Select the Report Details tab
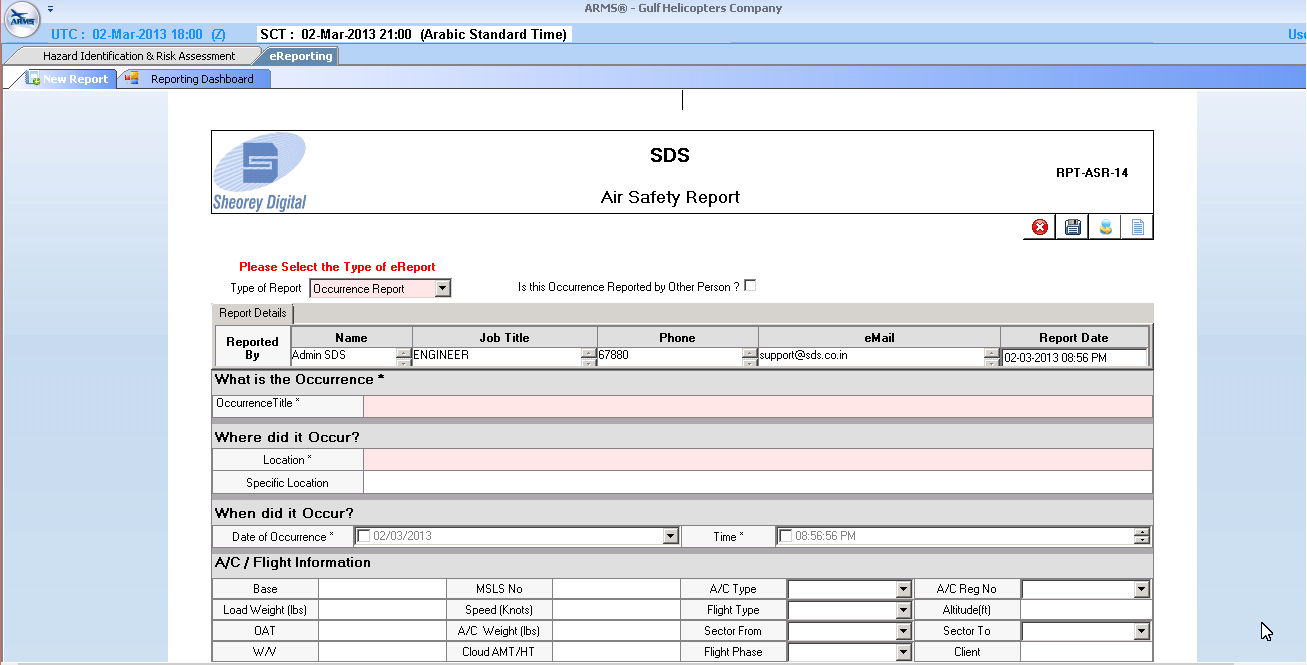The height and width of the screenshot is (665, 1307). tap(253, 313)
